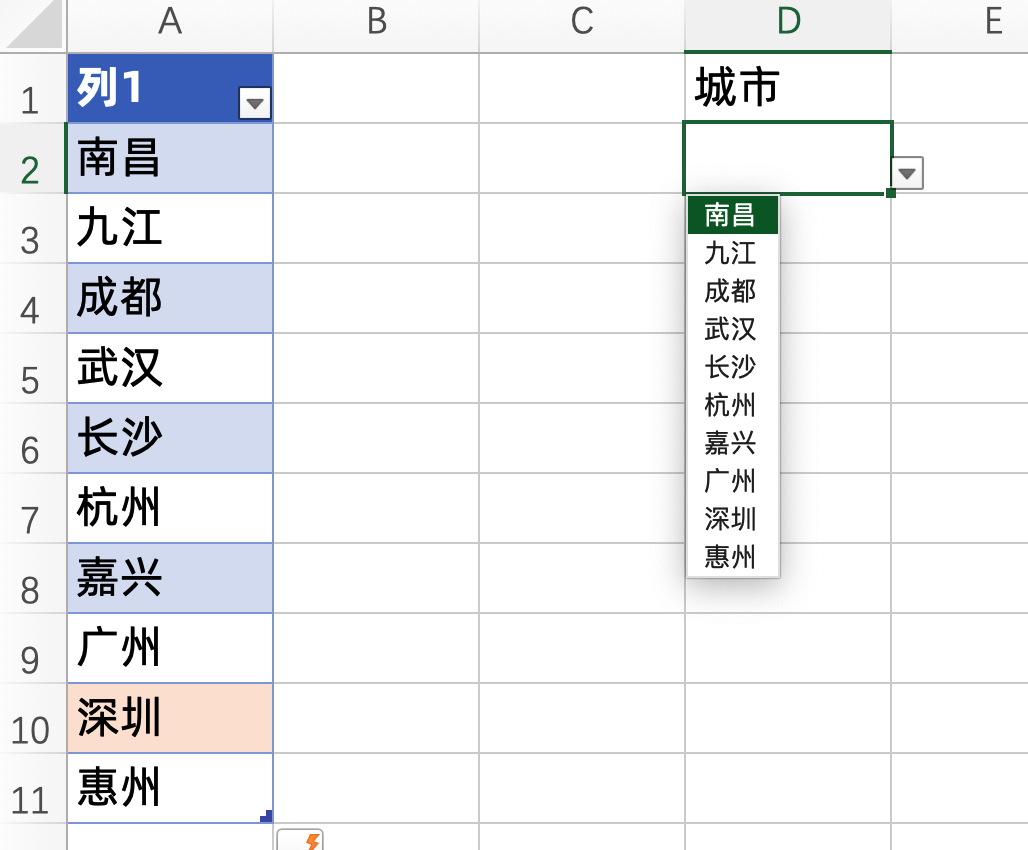Select the 武汉 cell in column A
The width and height of the screenshot is (1028, 850).
169,368
